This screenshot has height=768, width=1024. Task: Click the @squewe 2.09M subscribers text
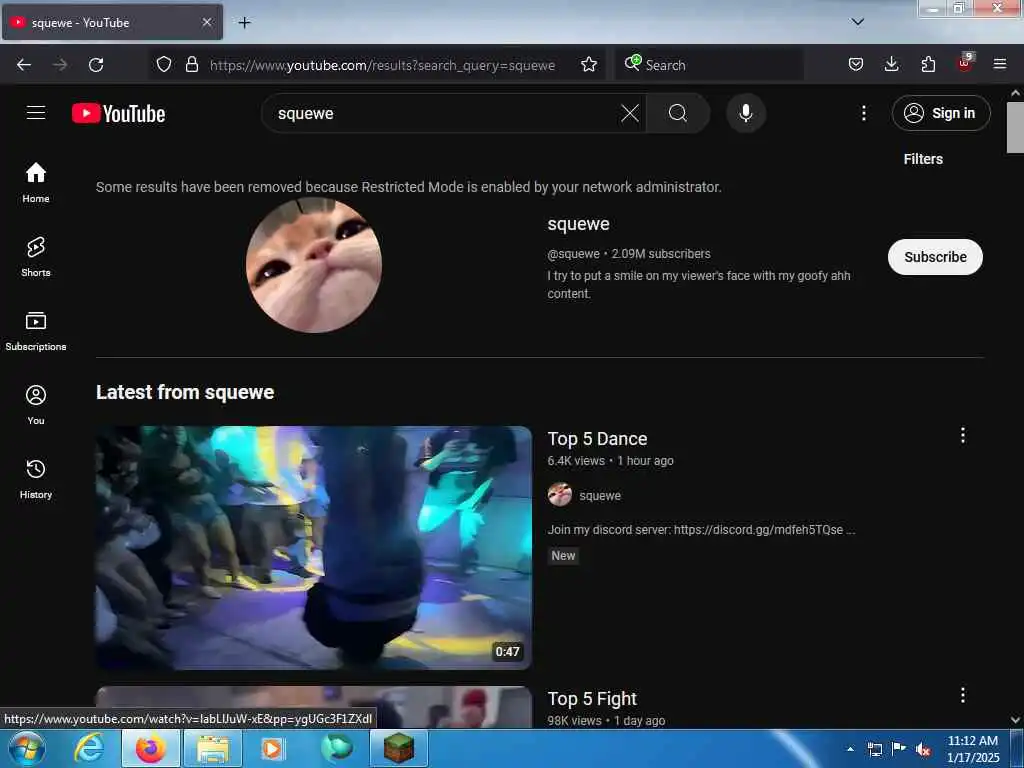[x=629, y=253]
